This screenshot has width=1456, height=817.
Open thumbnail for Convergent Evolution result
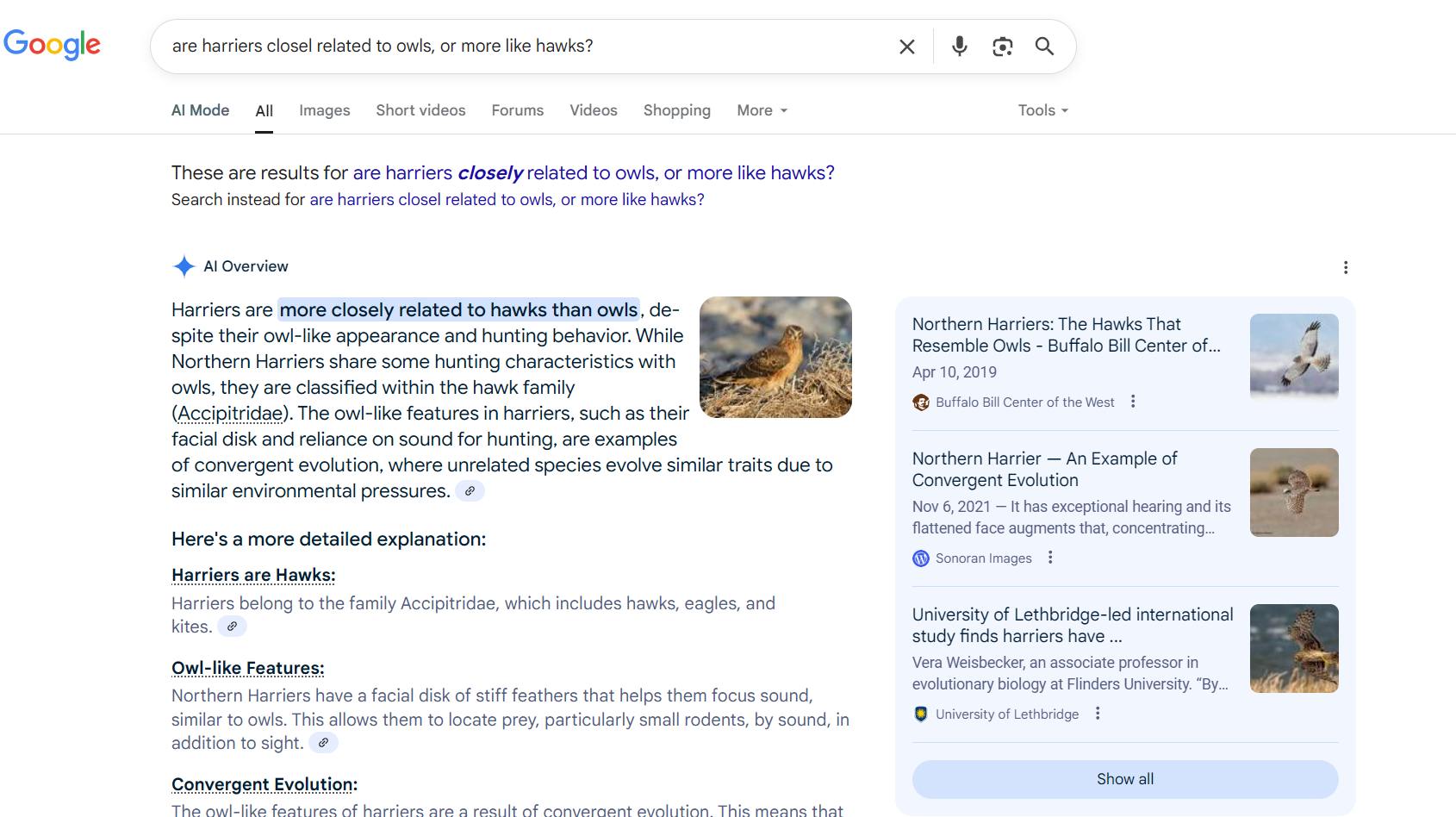pyautogui.click(x=1294, y=492)
